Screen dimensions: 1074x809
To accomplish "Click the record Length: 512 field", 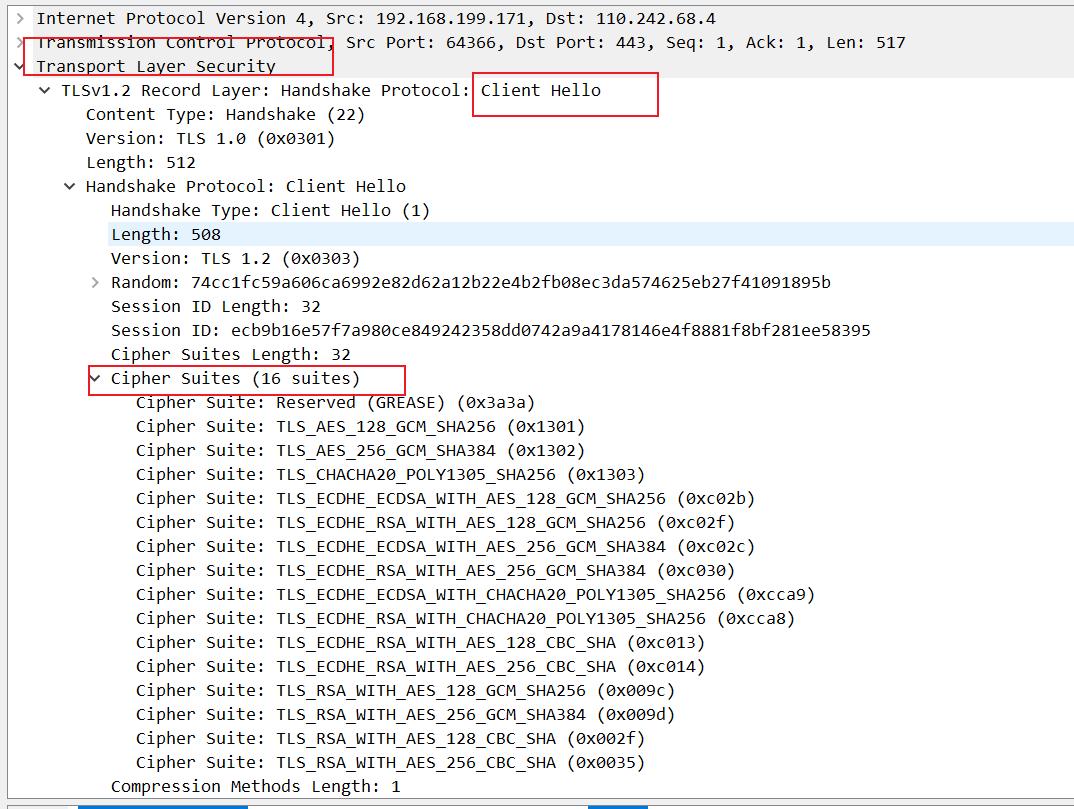I will [140, 162].
